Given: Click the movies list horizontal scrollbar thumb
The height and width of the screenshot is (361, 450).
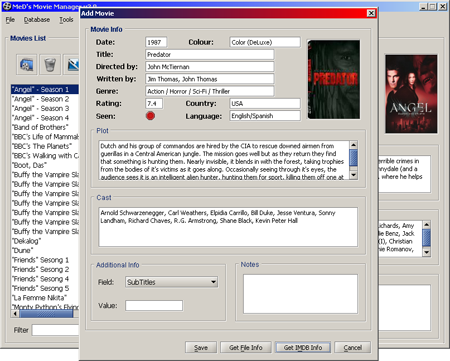Looking at the screenshot, I should coord(46,314).
